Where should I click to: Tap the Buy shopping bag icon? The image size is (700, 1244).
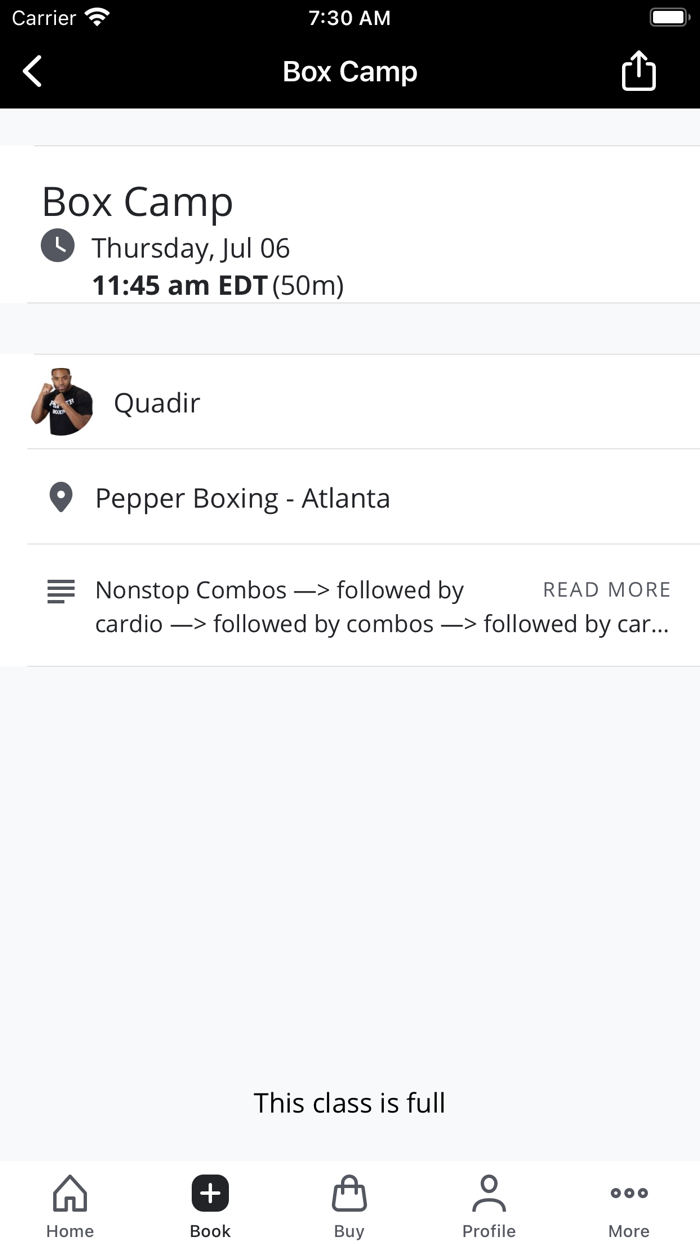point(348,1192)
